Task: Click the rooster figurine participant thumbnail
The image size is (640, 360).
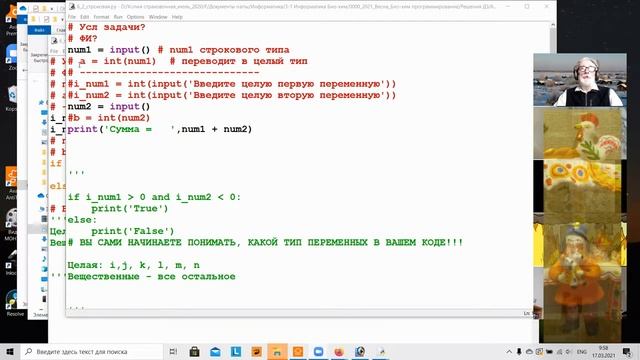Action: [580, 133]
